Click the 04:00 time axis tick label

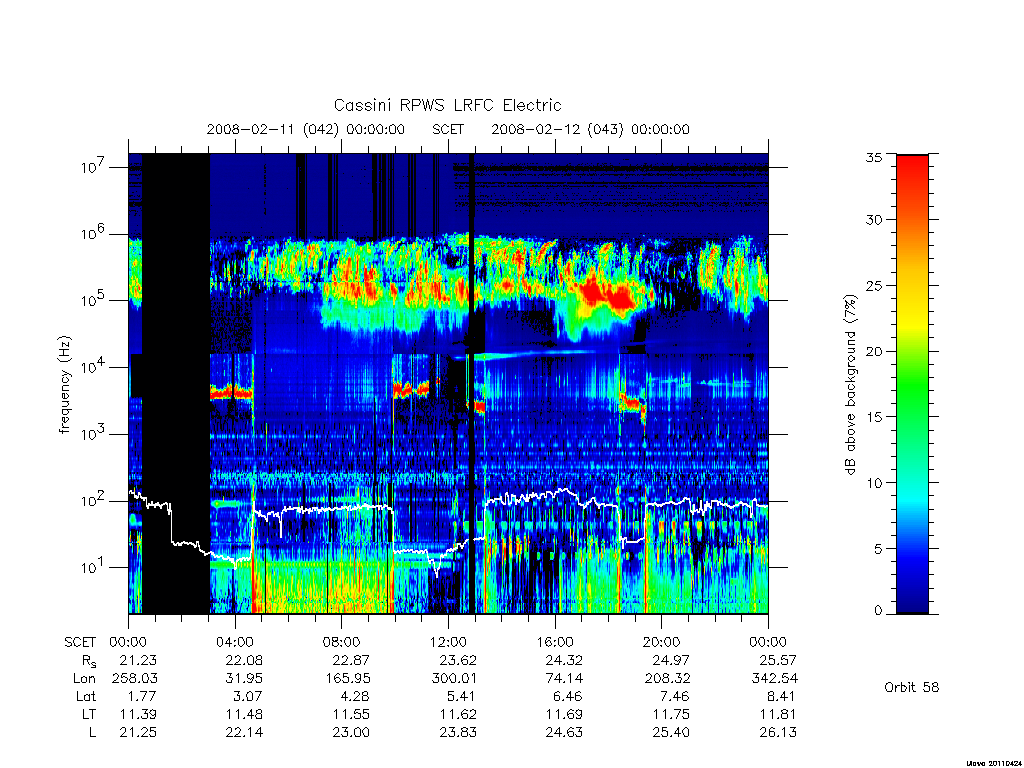click(x=235, y=643)
